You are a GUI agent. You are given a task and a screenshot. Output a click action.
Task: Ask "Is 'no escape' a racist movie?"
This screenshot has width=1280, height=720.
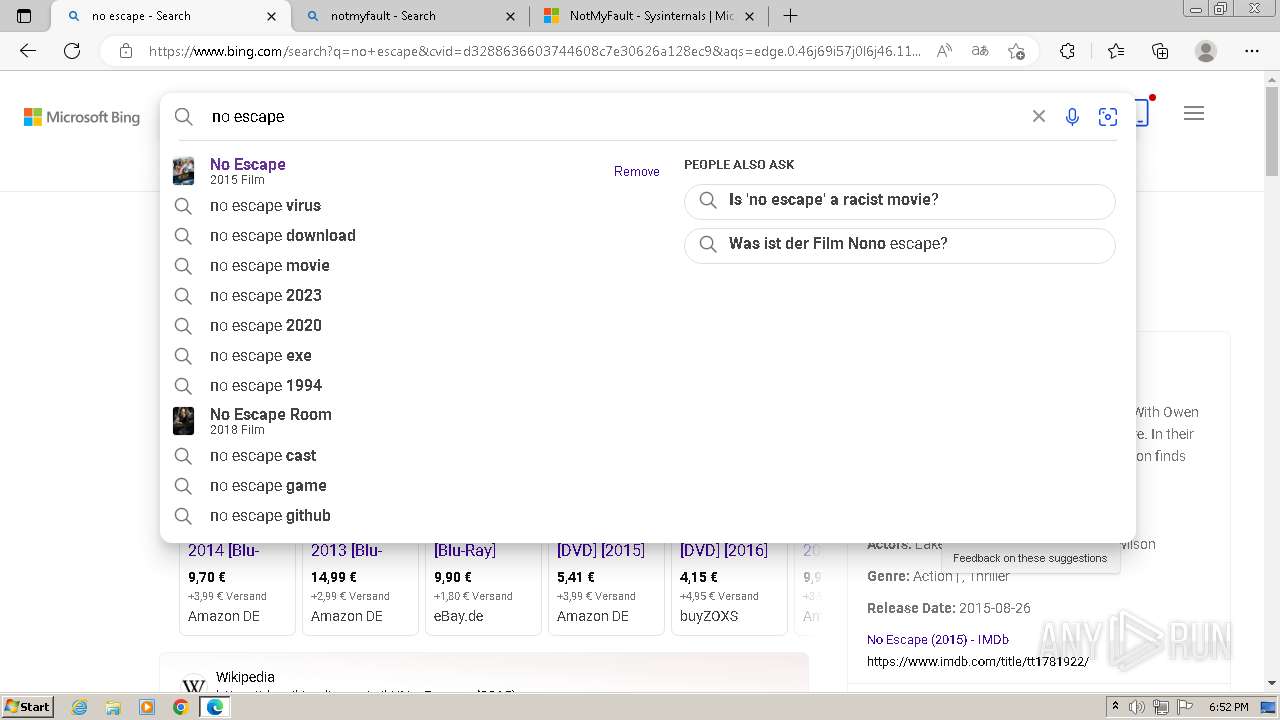900,200
